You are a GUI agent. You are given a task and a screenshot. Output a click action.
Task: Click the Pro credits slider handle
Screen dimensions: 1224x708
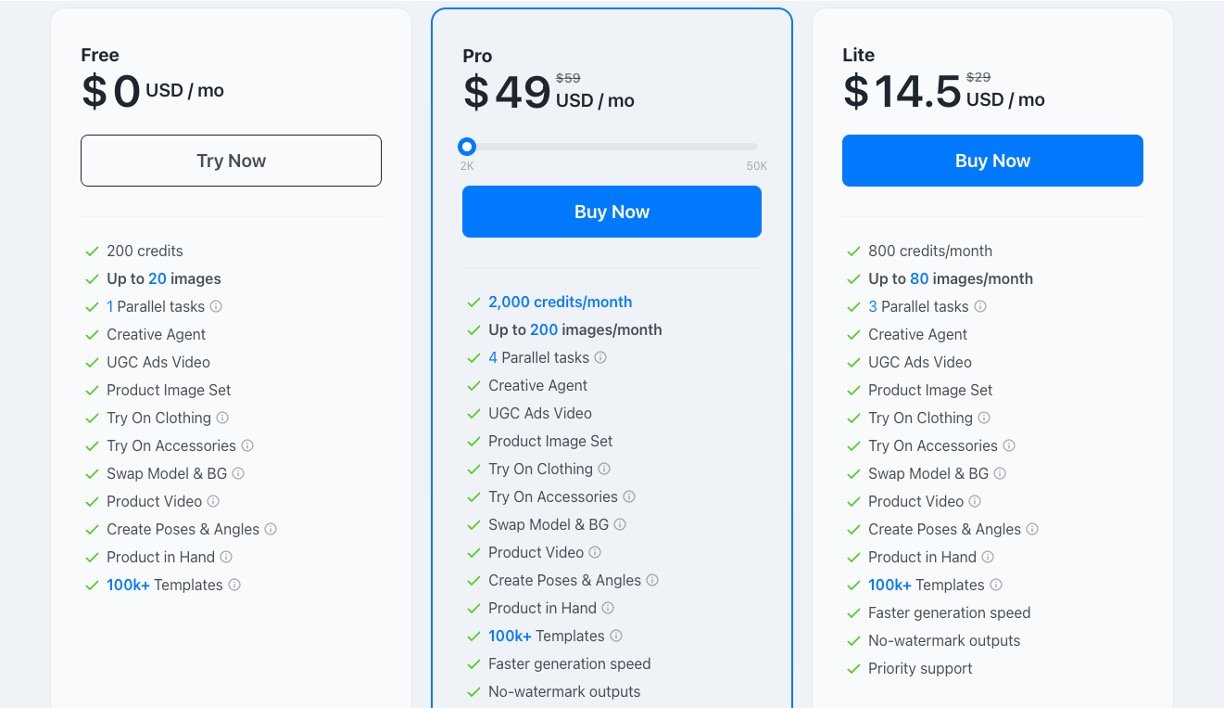click(x=467, y=147)
